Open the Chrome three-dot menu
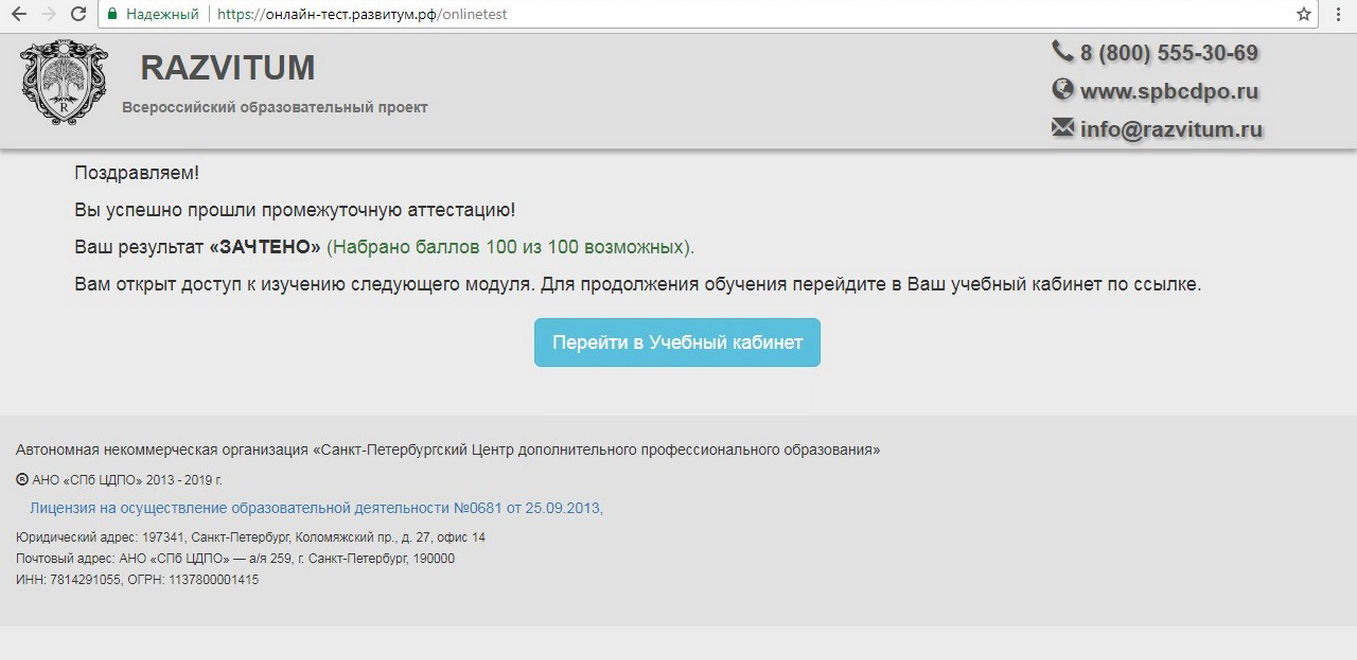The width and height of the screenshot is (1357, 660). coord(1337,14)
